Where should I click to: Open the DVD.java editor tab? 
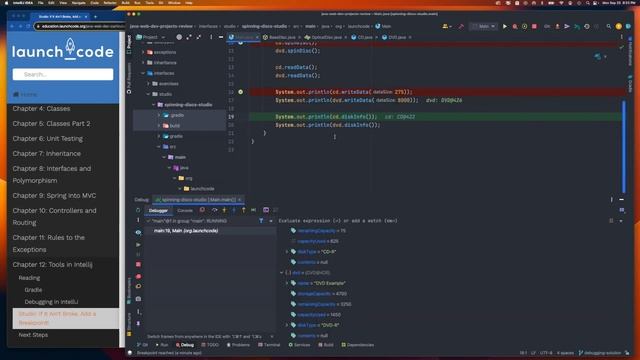397,37
